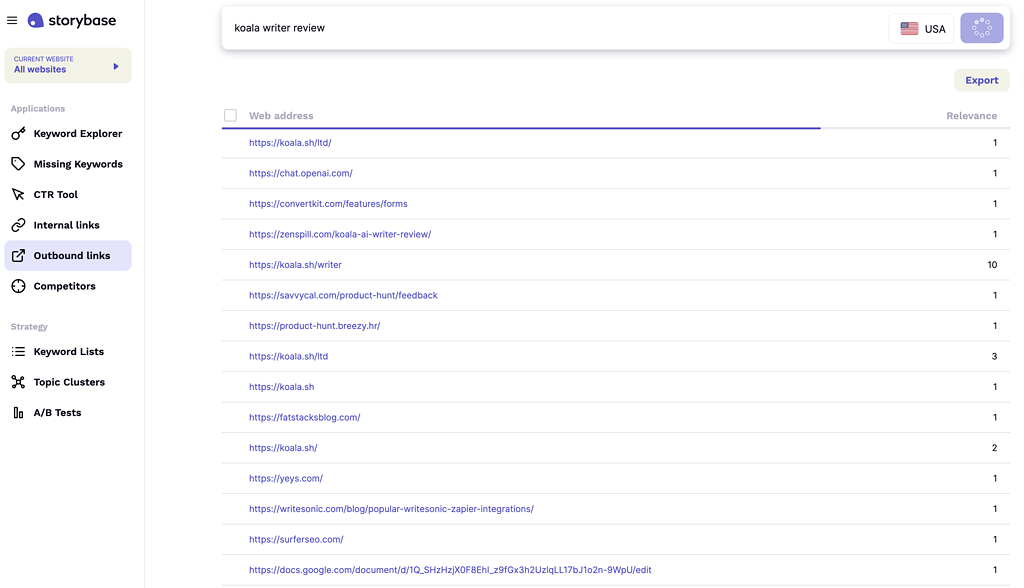The height and width of the screenshot is (588, 1024).
Task: Select Outbound links menu item
Action: (x=68, y=255)
